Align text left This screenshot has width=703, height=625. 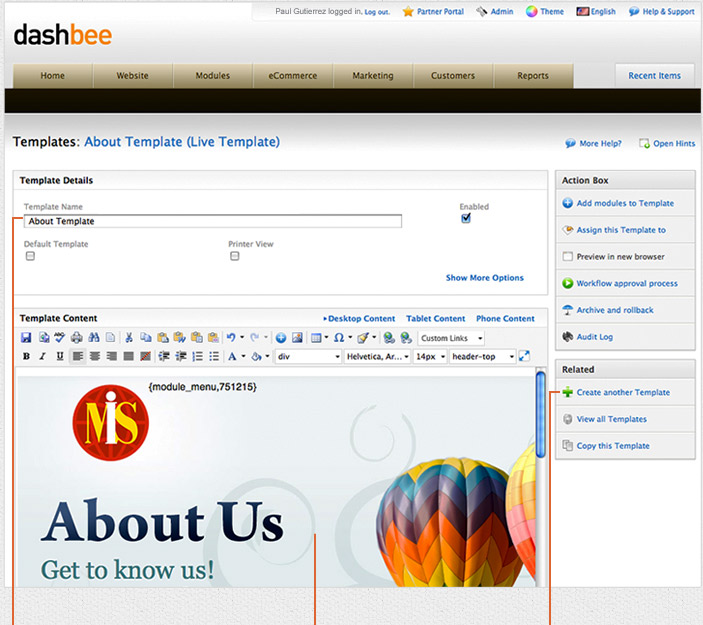click(78, 356)
